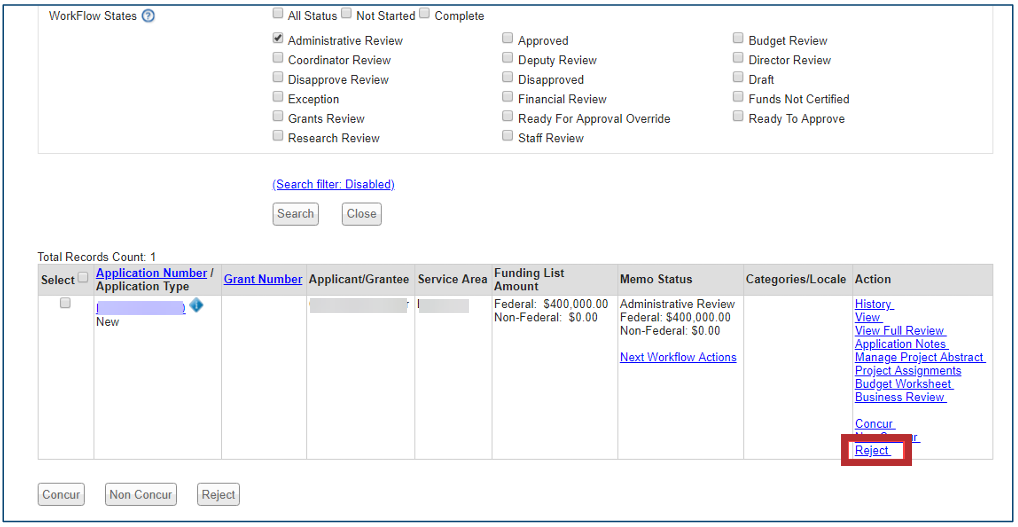This screenshot has width=1018, height=527.
Task: Sort by Application Number column header
Action: click(151, 273)
